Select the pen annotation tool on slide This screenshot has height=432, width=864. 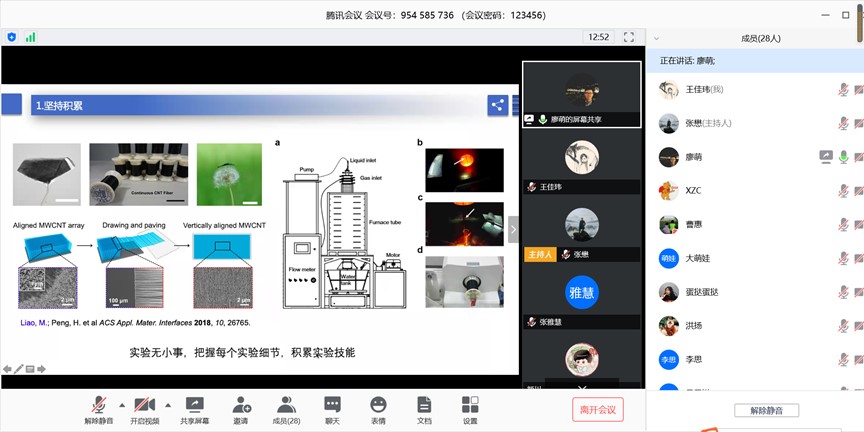[x=19, y=369]
